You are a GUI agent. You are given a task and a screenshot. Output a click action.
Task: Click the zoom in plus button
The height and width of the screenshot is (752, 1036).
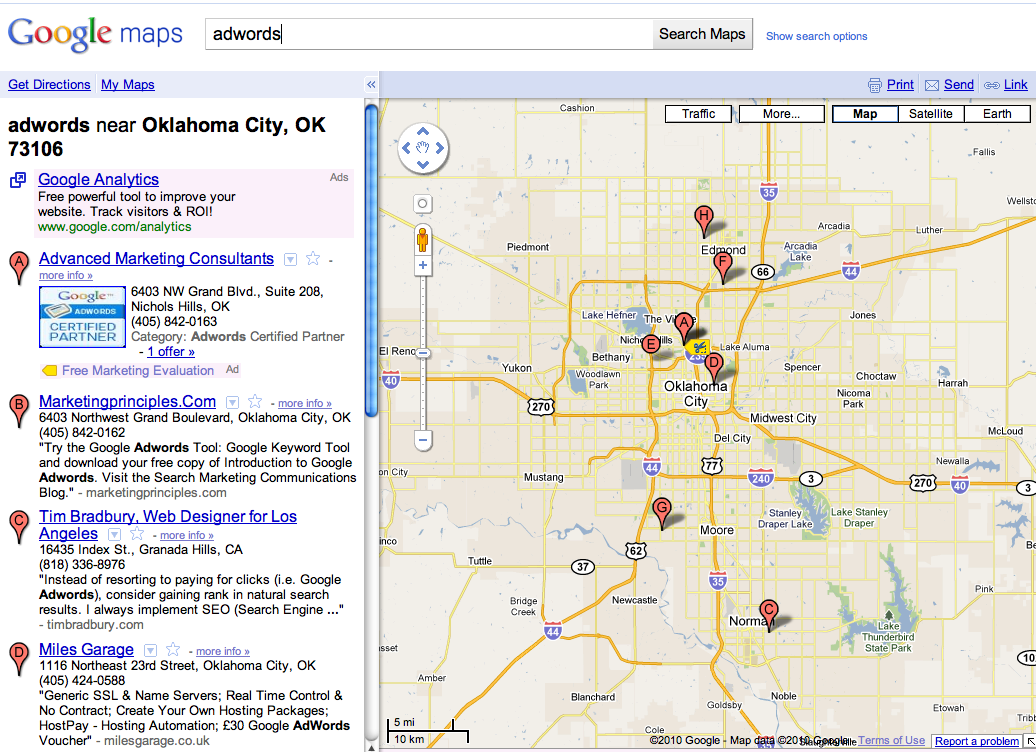pos(423,266)
